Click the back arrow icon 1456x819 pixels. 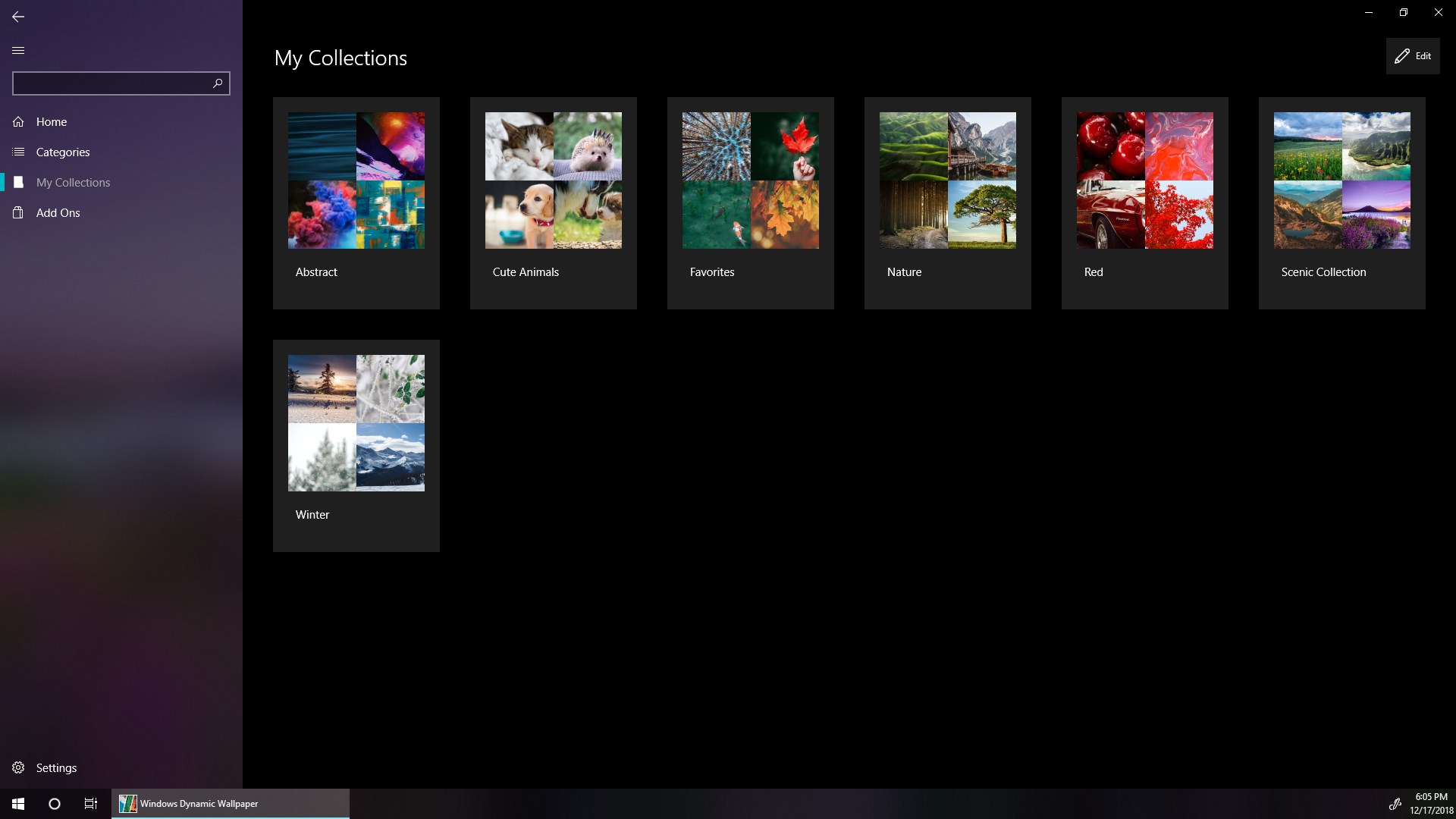pyautogui.click(x=18, y=16)
